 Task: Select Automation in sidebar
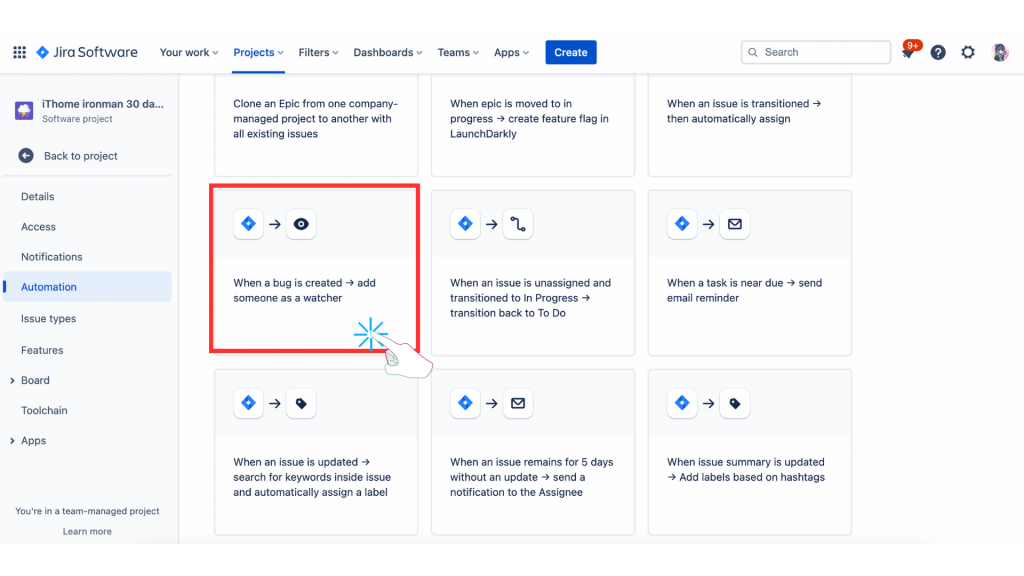point(88,287)
